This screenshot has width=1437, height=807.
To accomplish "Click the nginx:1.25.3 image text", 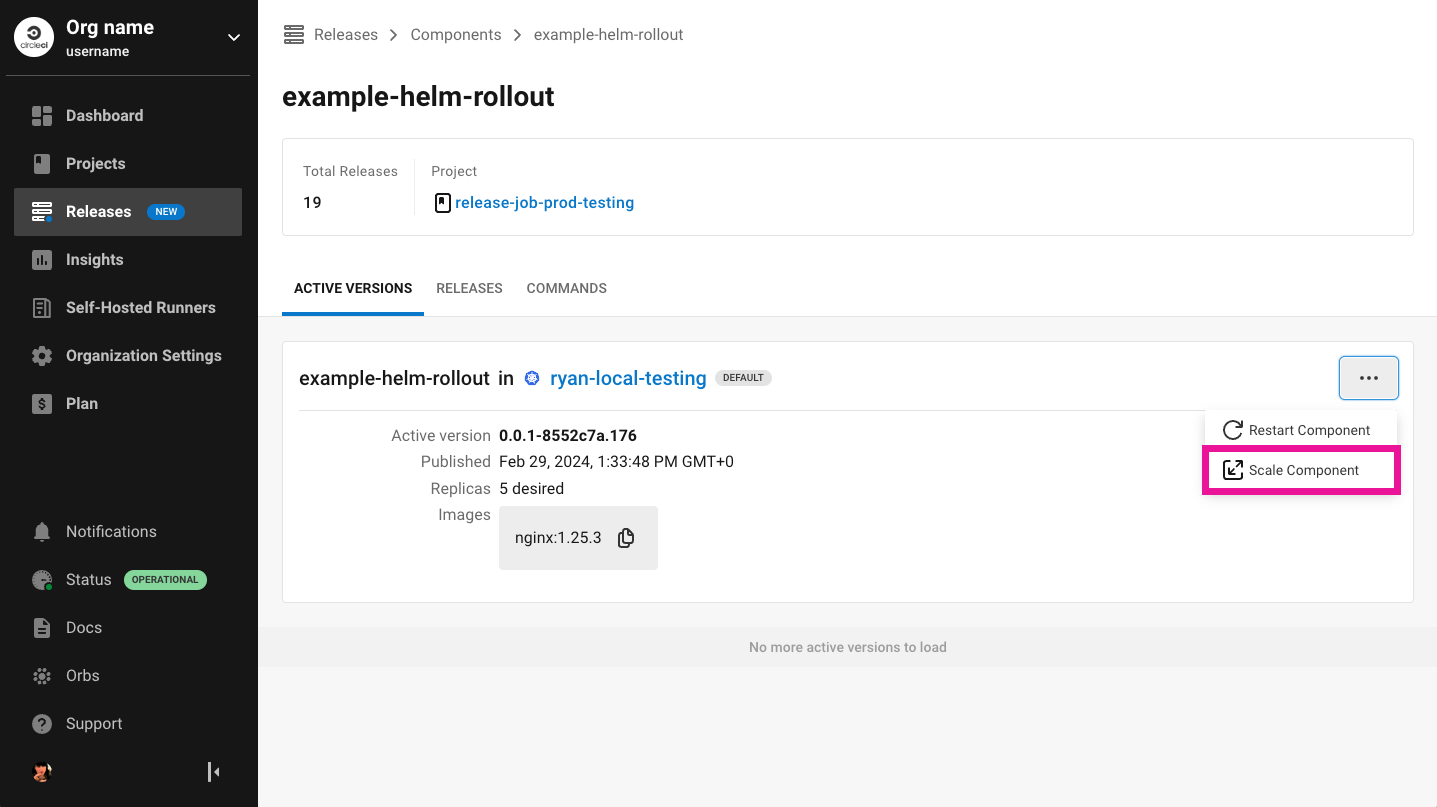I will pos(558,538).
